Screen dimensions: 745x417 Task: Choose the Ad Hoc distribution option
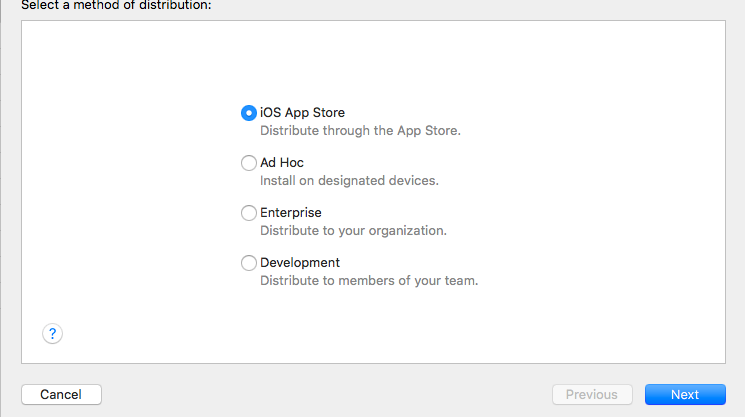pos(248,163)
